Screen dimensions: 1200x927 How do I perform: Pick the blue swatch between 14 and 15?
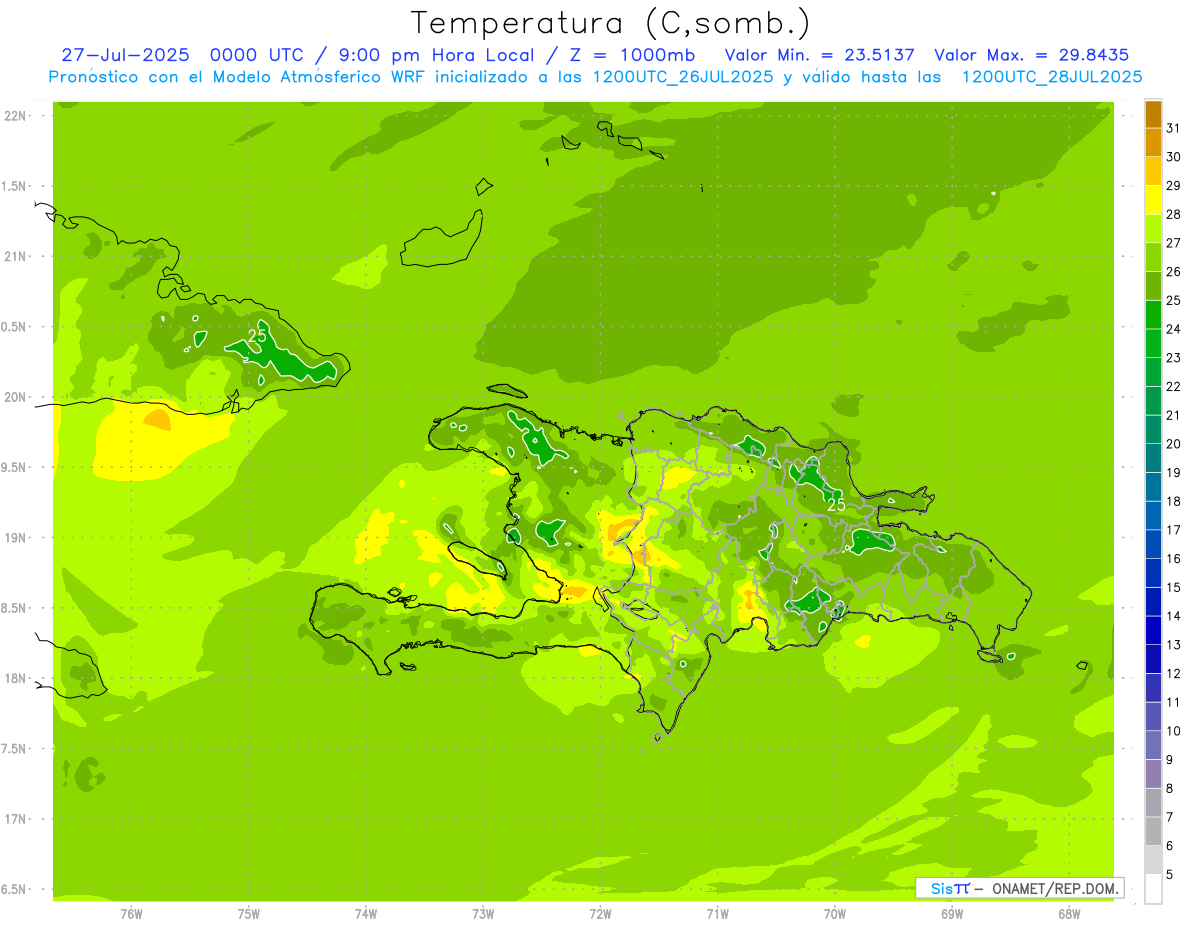1153,602
